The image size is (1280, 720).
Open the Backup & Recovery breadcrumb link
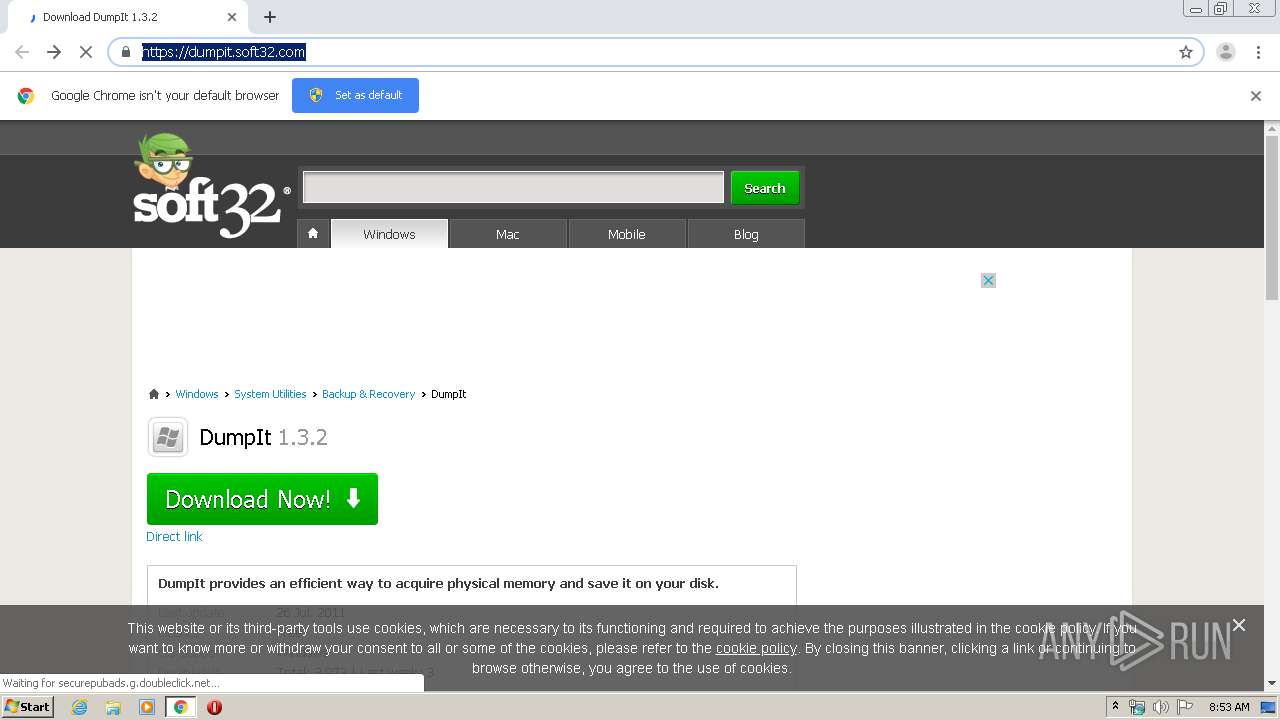368,394
